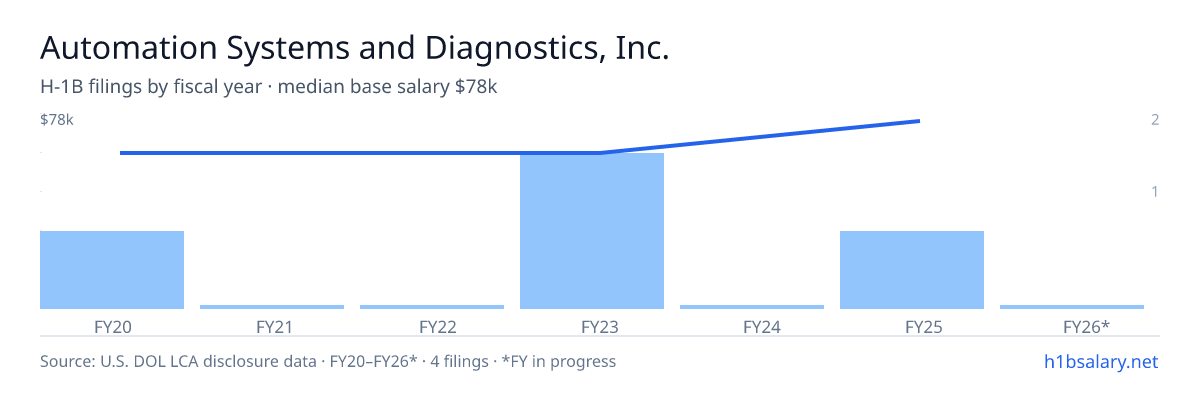Click the FY20 axis label
This screenshot has width=1200, height=400.
[112, 326]
